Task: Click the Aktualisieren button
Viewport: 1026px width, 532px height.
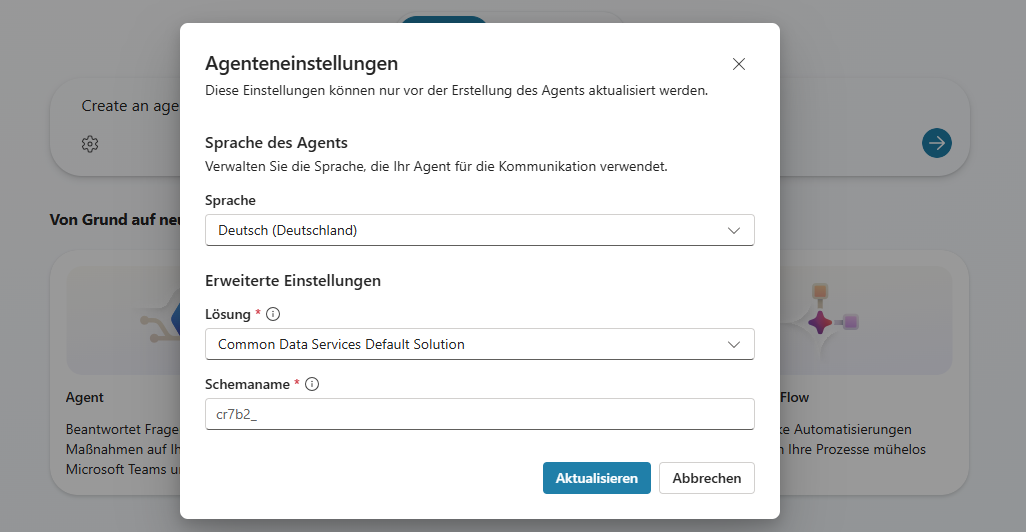Action: point(597,478)
